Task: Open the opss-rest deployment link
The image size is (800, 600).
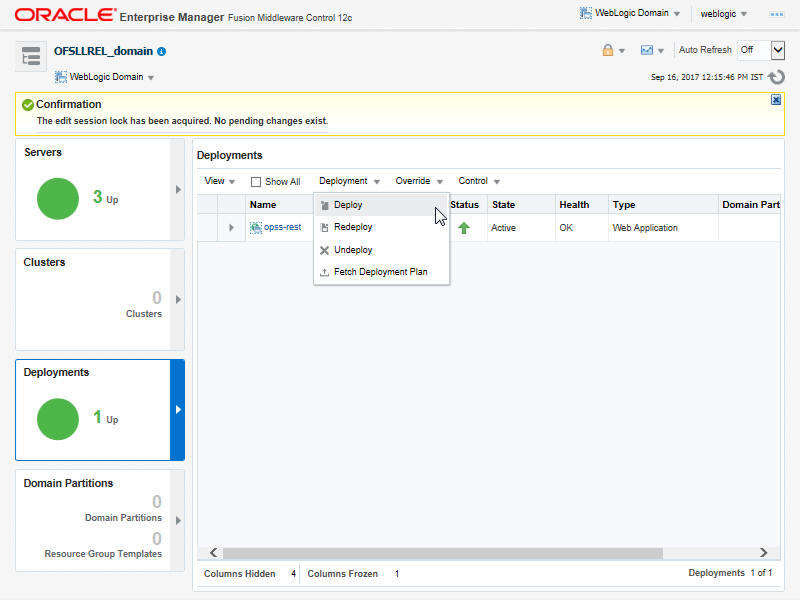Action: click(x=283, y=228)
